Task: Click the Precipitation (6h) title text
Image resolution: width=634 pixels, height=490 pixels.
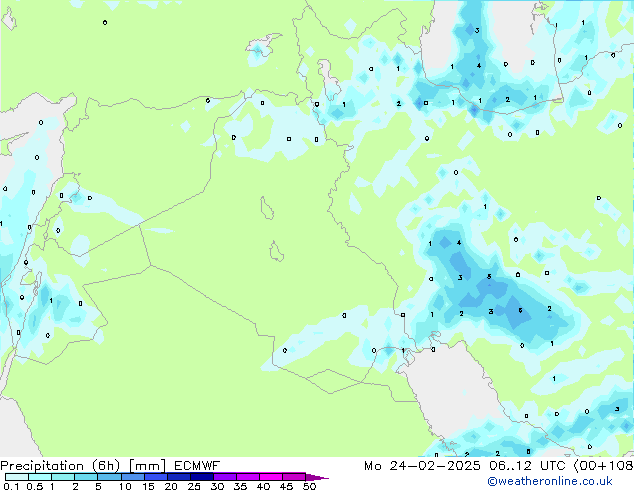Action: [x=60, y=466]
